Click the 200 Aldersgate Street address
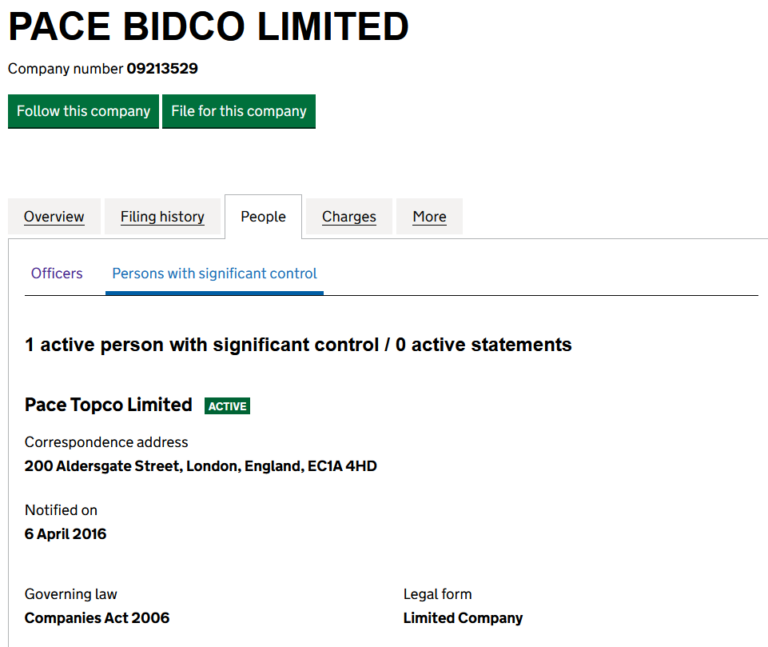 (200, 466)
